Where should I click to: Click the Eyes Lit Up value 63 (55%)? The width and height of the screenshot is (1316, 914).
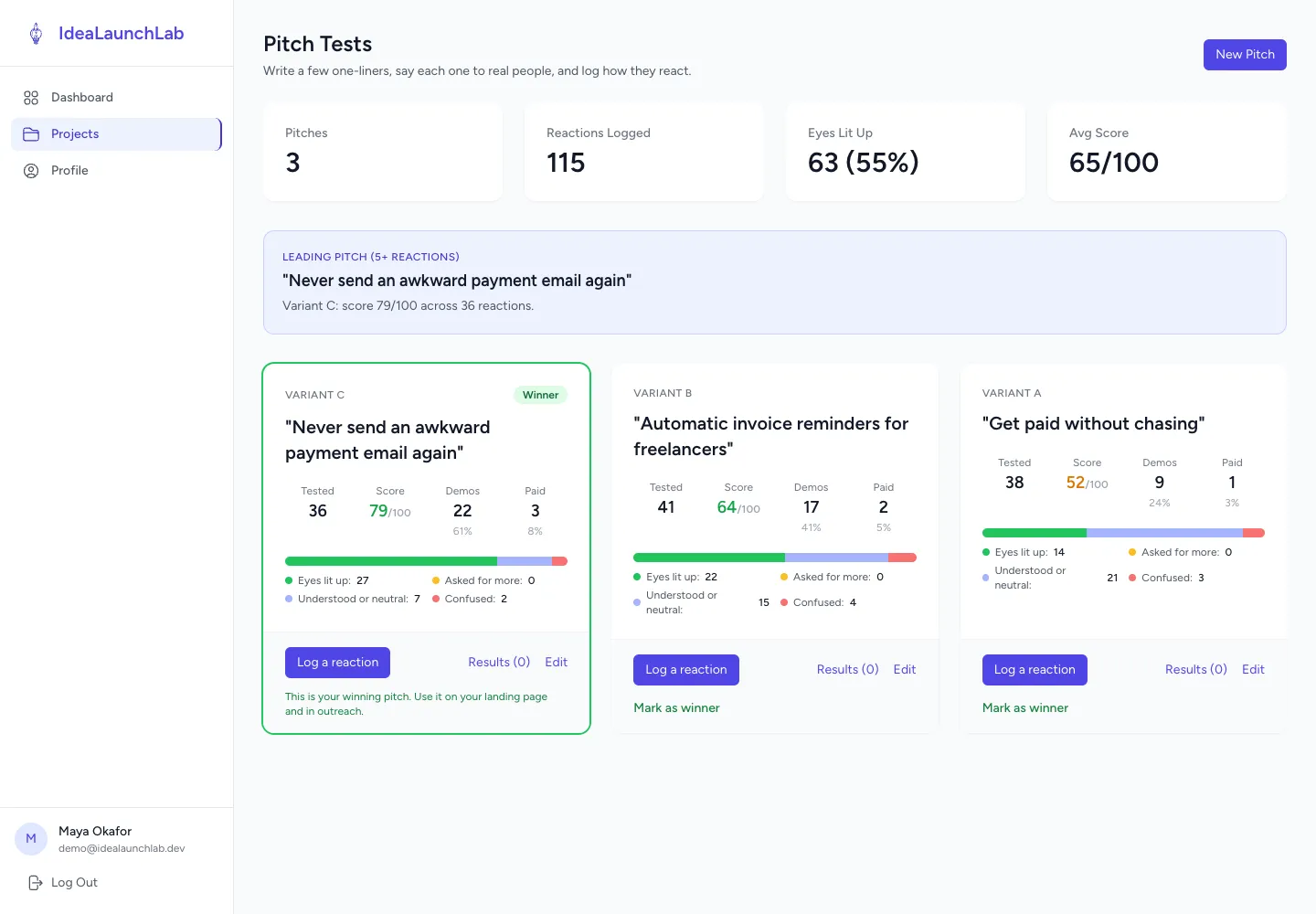pyautogui.click(x=863, y=163)
